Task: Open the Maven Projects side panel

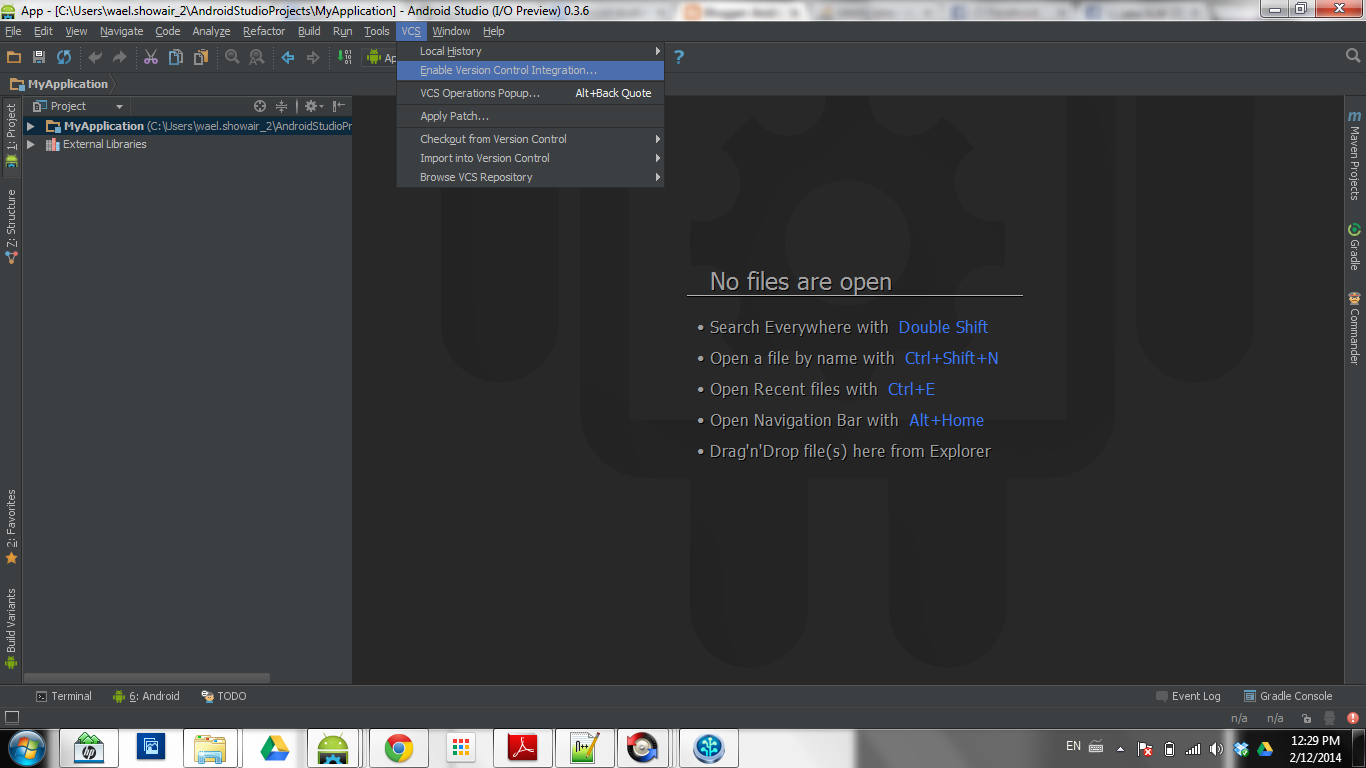Action: click(1354, 155)
